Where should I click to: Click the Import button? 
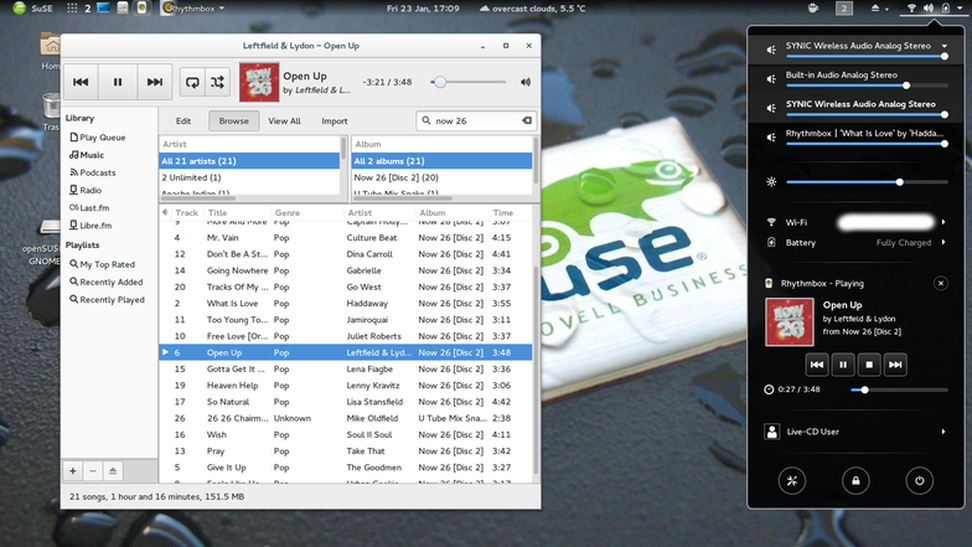tap(334, 121)
